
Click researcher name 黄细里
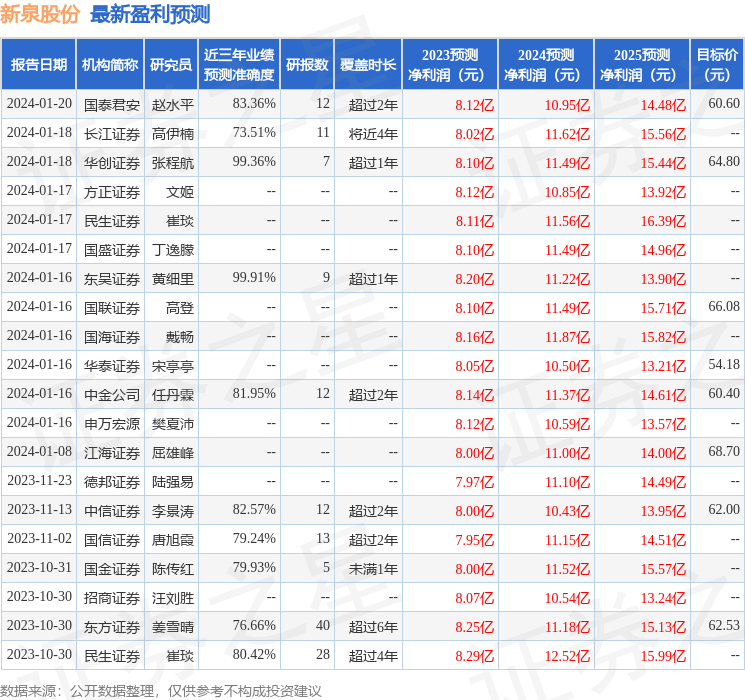coord(173,279)
